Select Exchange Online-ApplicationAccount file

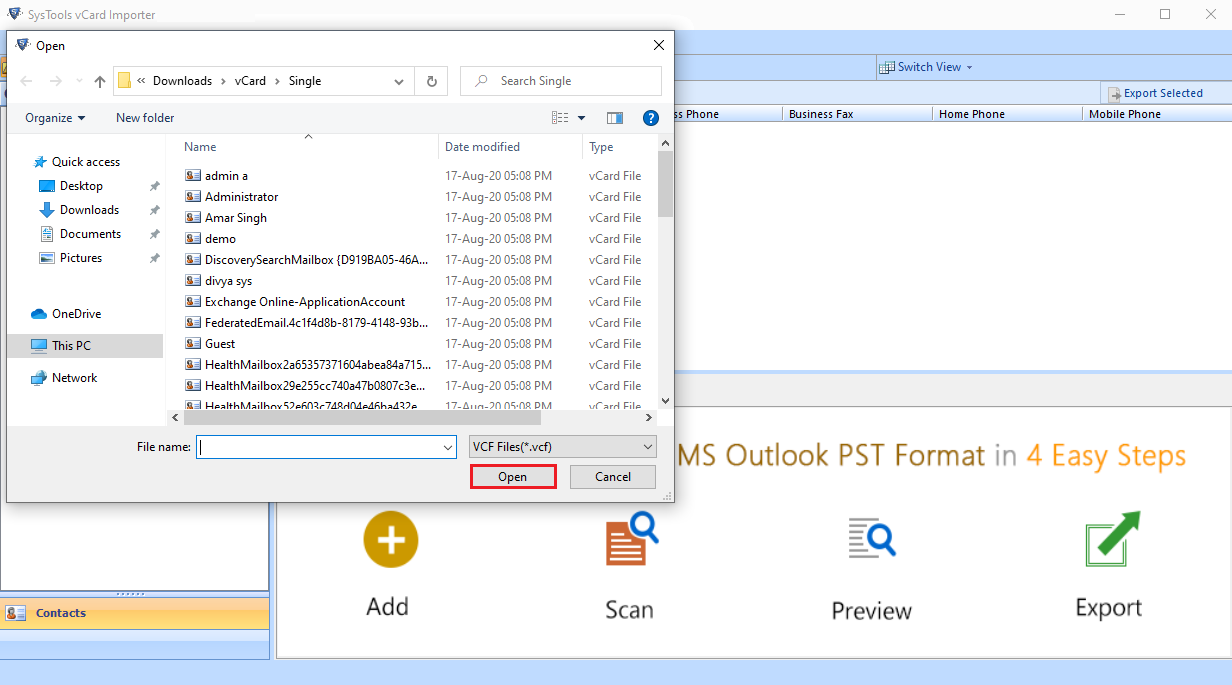[305, 302]
